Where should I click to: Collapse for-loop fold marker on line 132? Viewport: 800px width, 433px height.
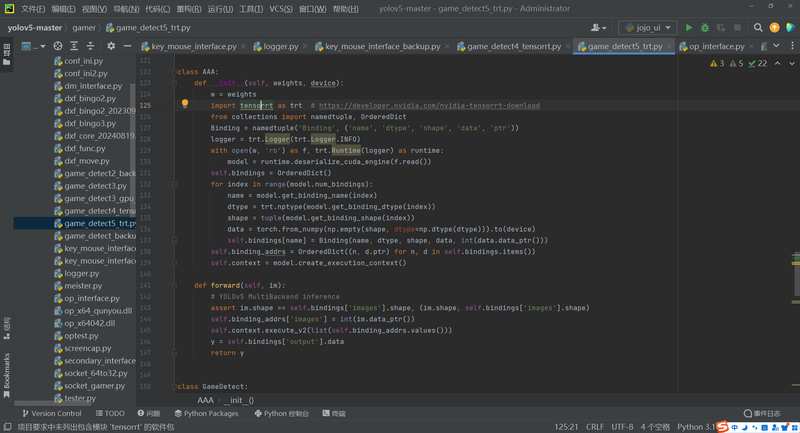174,184
